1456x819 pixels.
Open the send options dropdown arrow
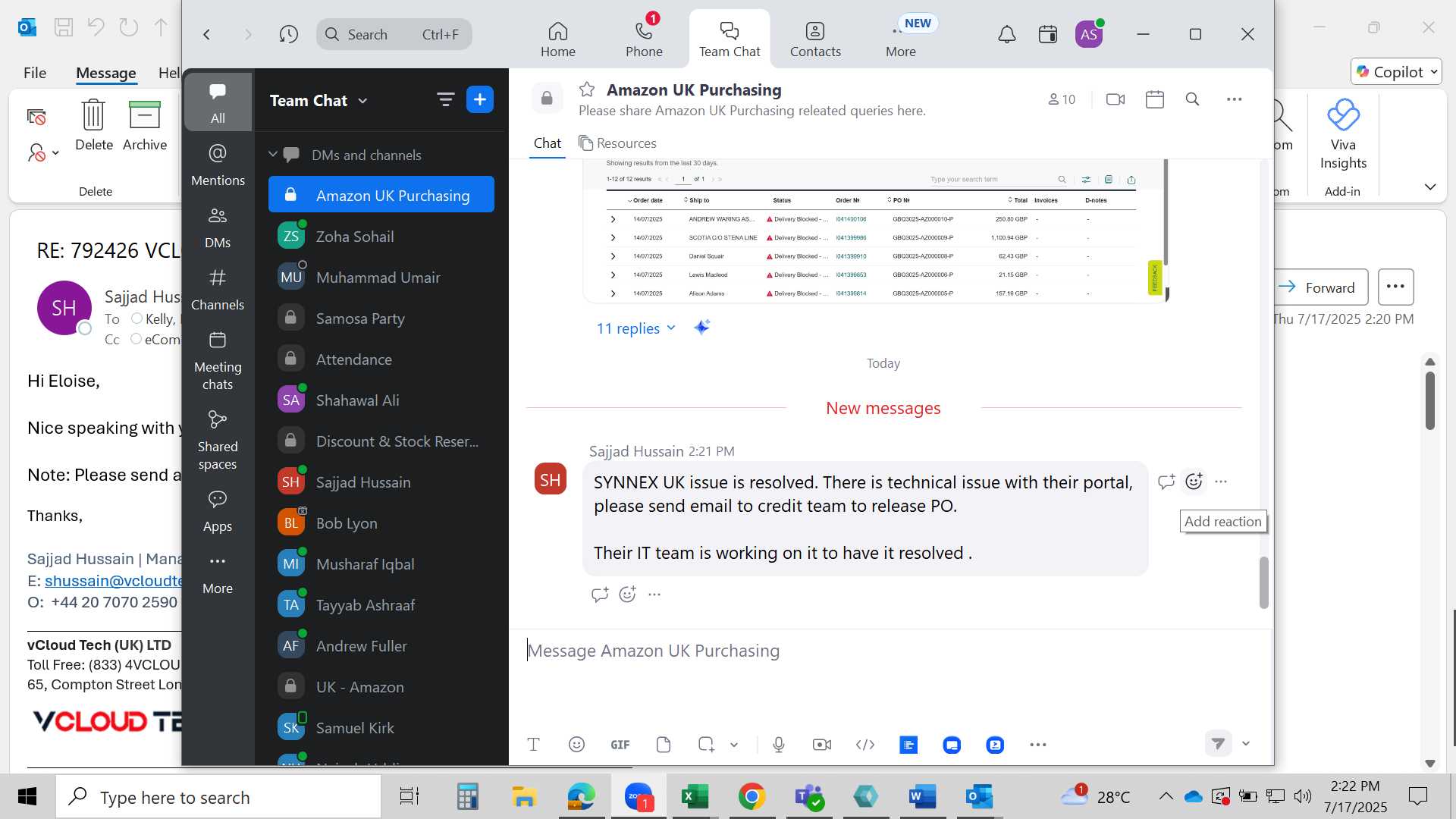[x=1246, y=743]
